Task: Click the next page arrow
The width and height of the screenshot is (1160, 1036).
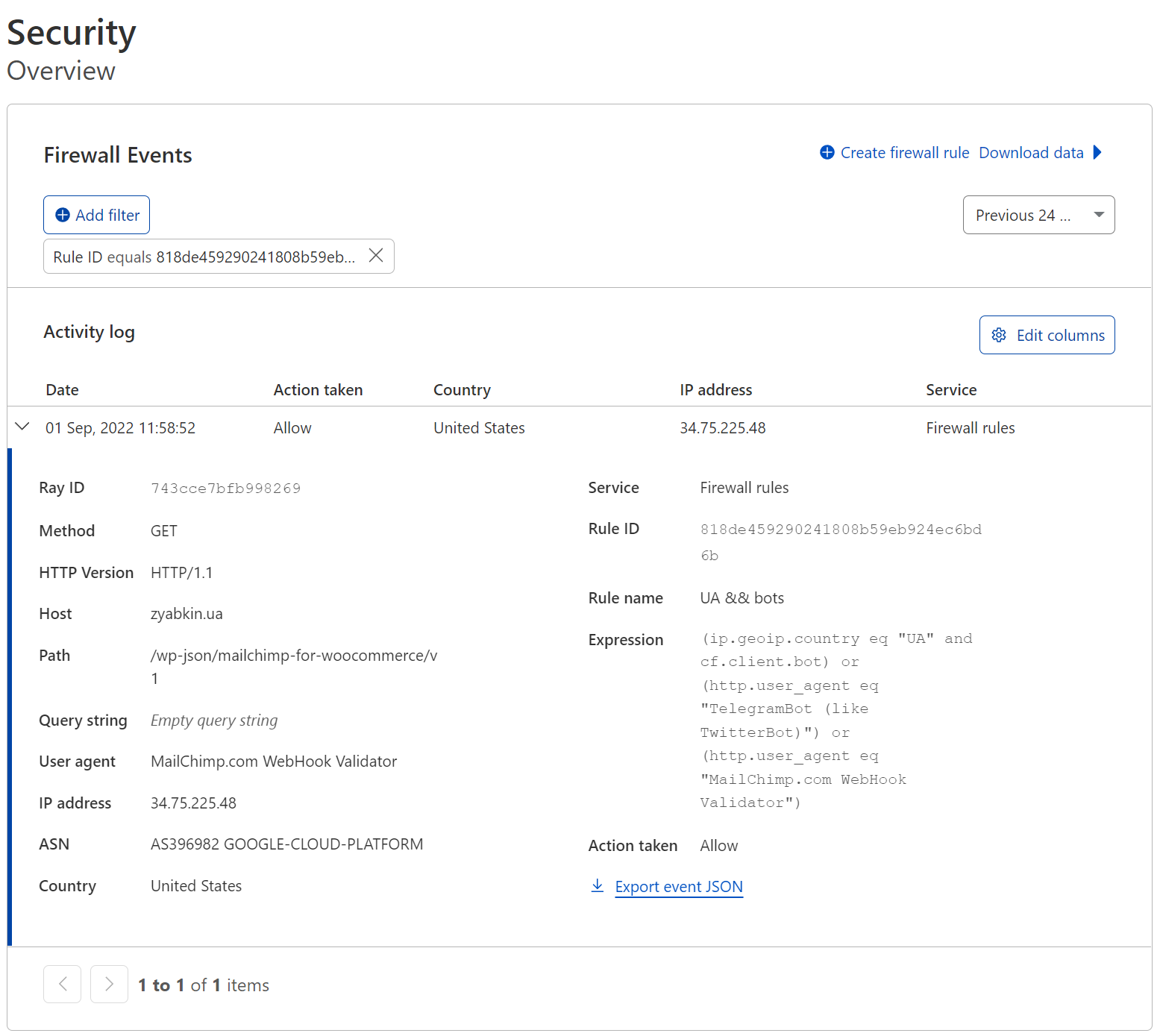Action: point(109,984)
